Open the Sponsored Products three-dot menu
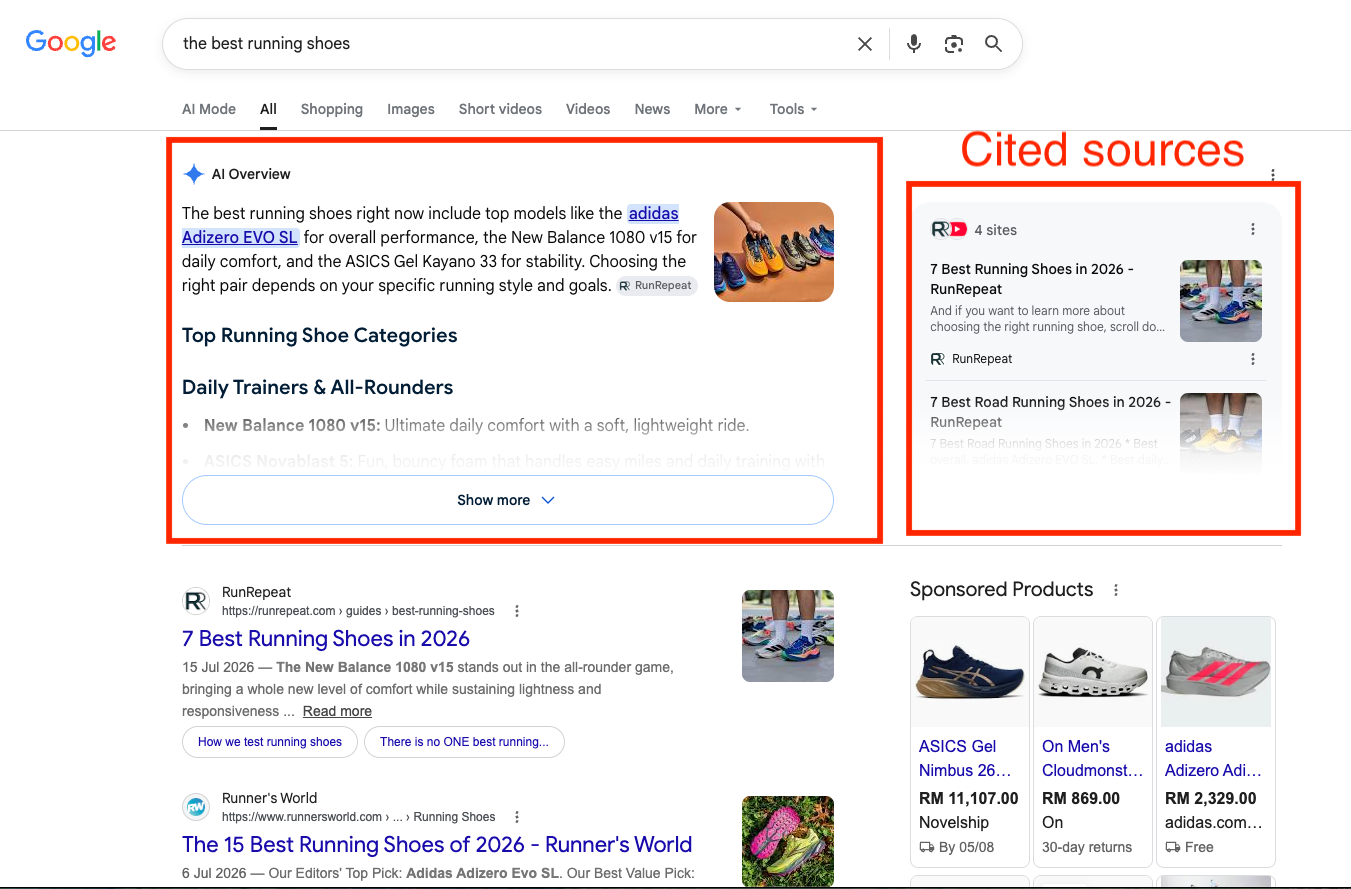The image size is (1351, 889). point(1116,590)
